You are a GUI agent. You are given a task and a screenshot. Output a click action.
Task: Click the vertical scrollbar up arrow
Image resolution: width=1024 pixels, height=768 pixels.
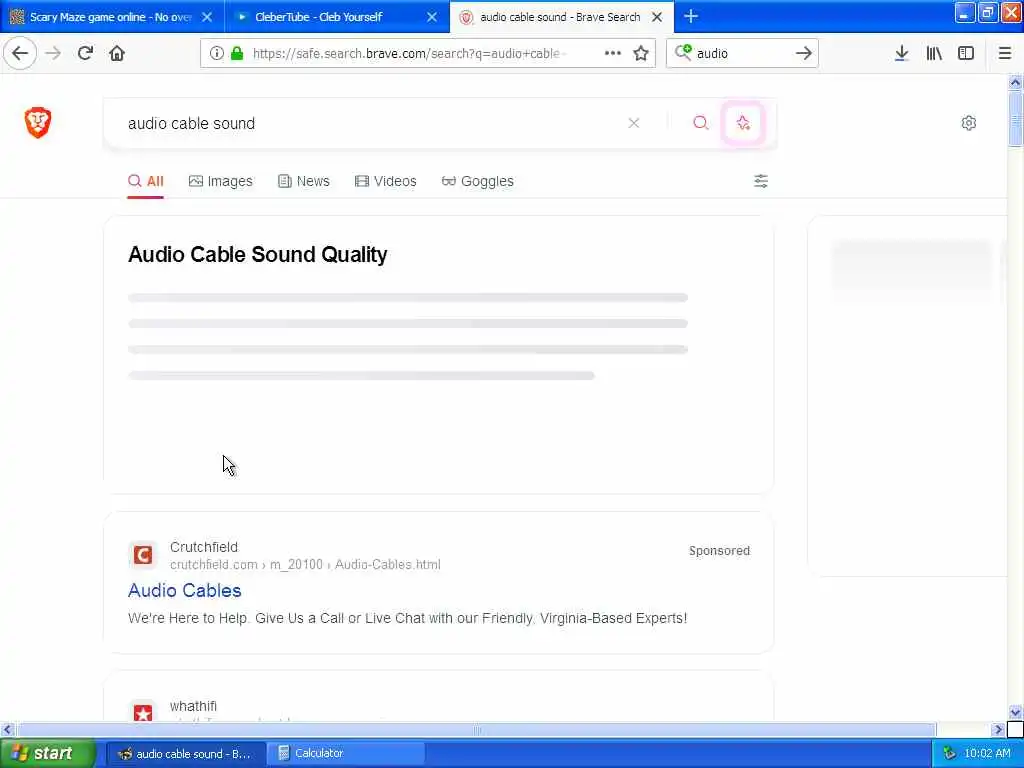tap(1015, 82)
